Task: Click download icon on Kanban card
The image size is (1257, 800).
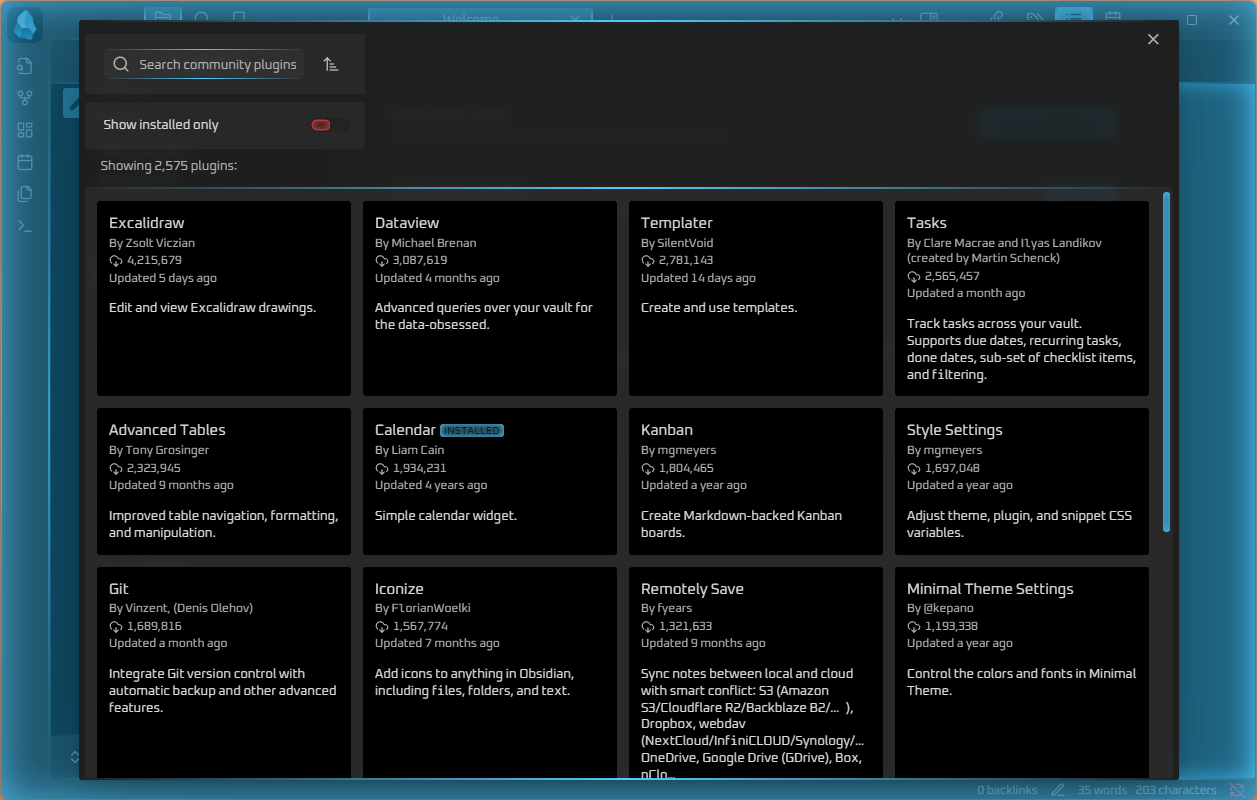Action: pos(648,467)
